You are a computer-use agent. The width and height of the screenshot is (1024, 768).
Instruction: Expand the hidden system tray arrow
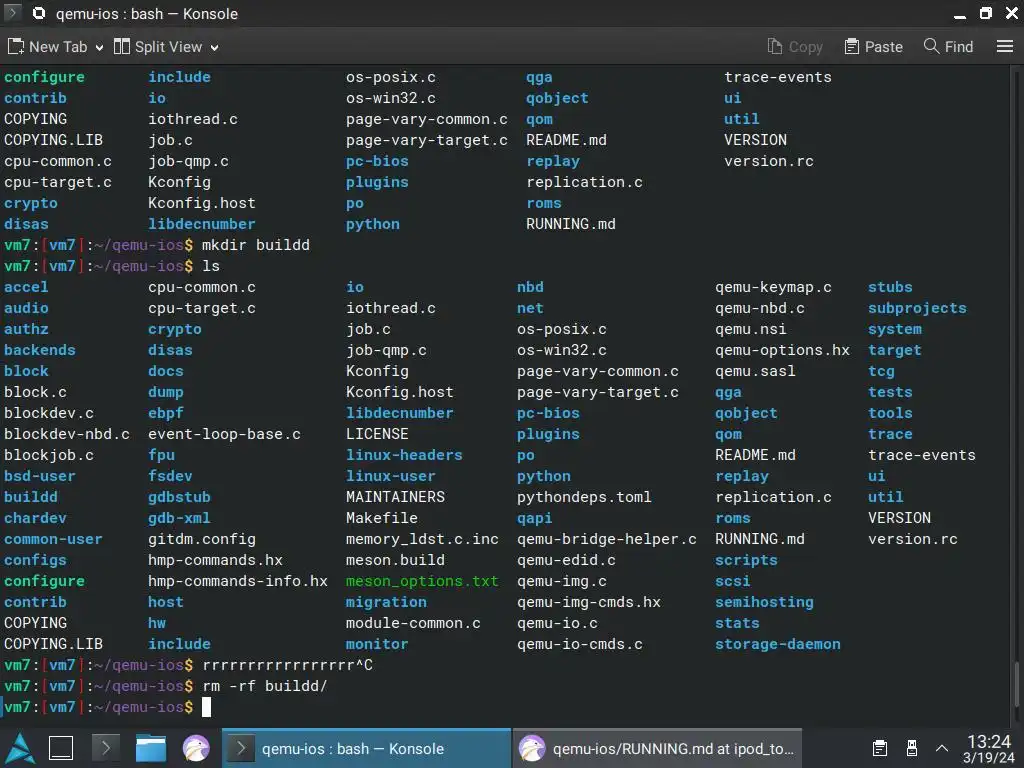942,748
